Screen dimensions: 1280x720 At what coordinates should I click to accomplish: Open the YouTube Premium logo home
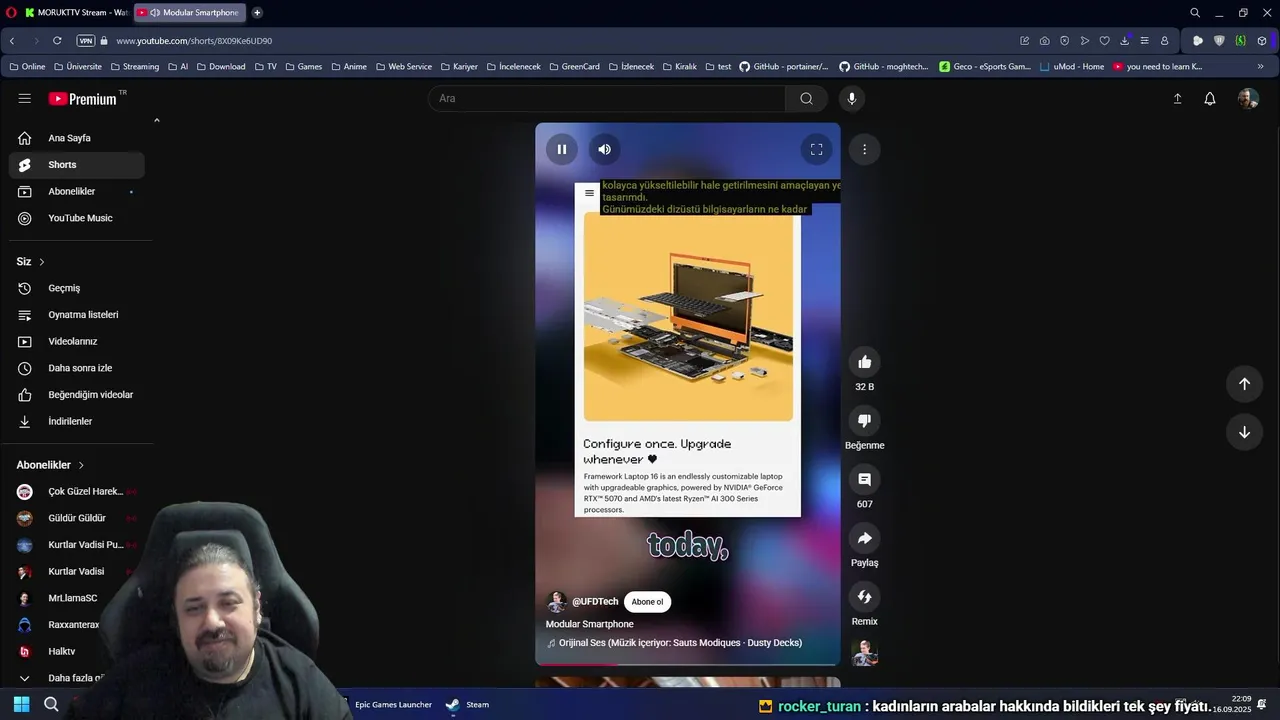[x=85, y=99]
